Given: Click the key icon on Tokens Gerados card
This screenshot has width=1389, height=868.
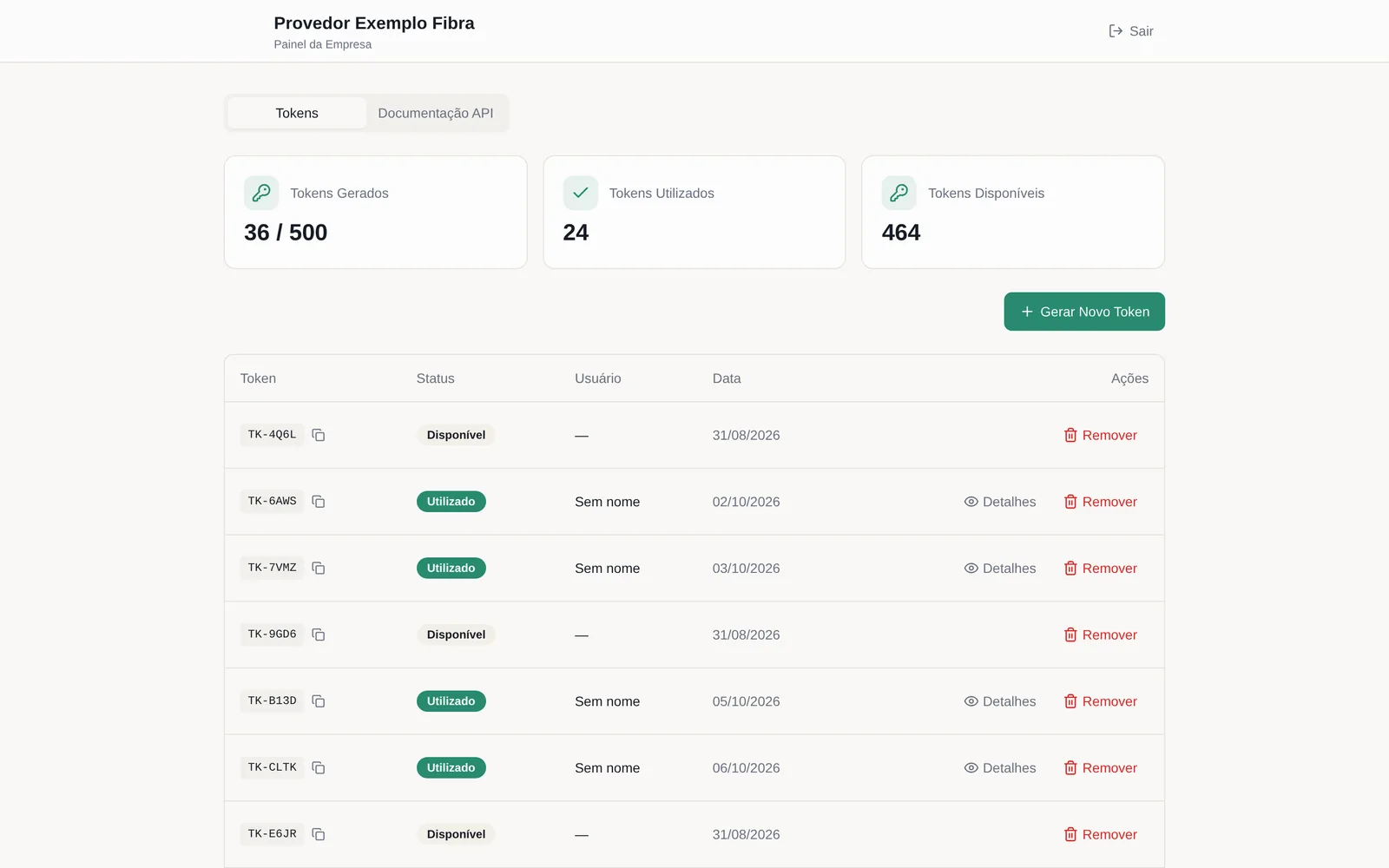Looking at the screenshot, I should (x=261, y=193).
